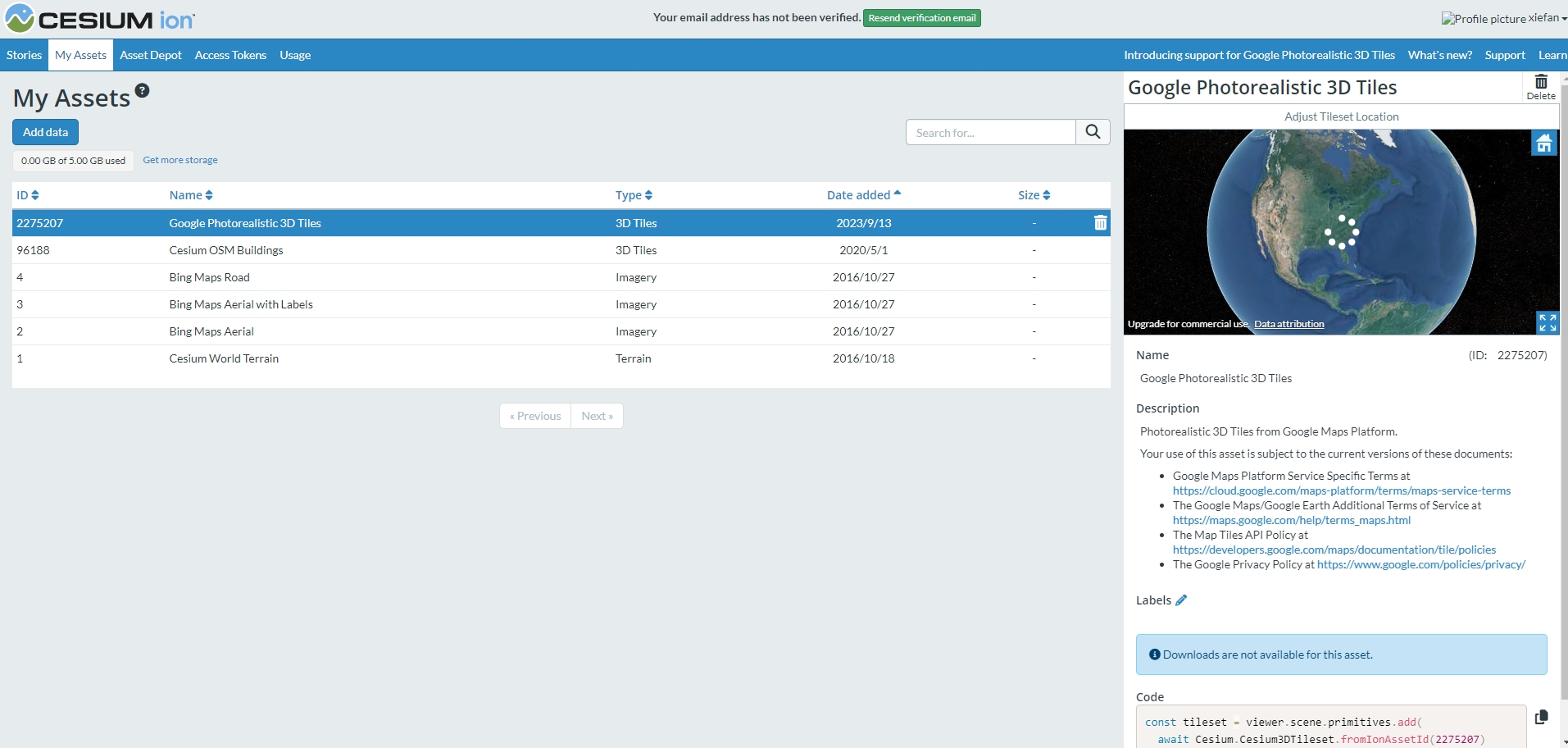The width and height of the screenshot is (1568, 748).
Task: Open the Google privacy policy link
Action: [1420, 564]
